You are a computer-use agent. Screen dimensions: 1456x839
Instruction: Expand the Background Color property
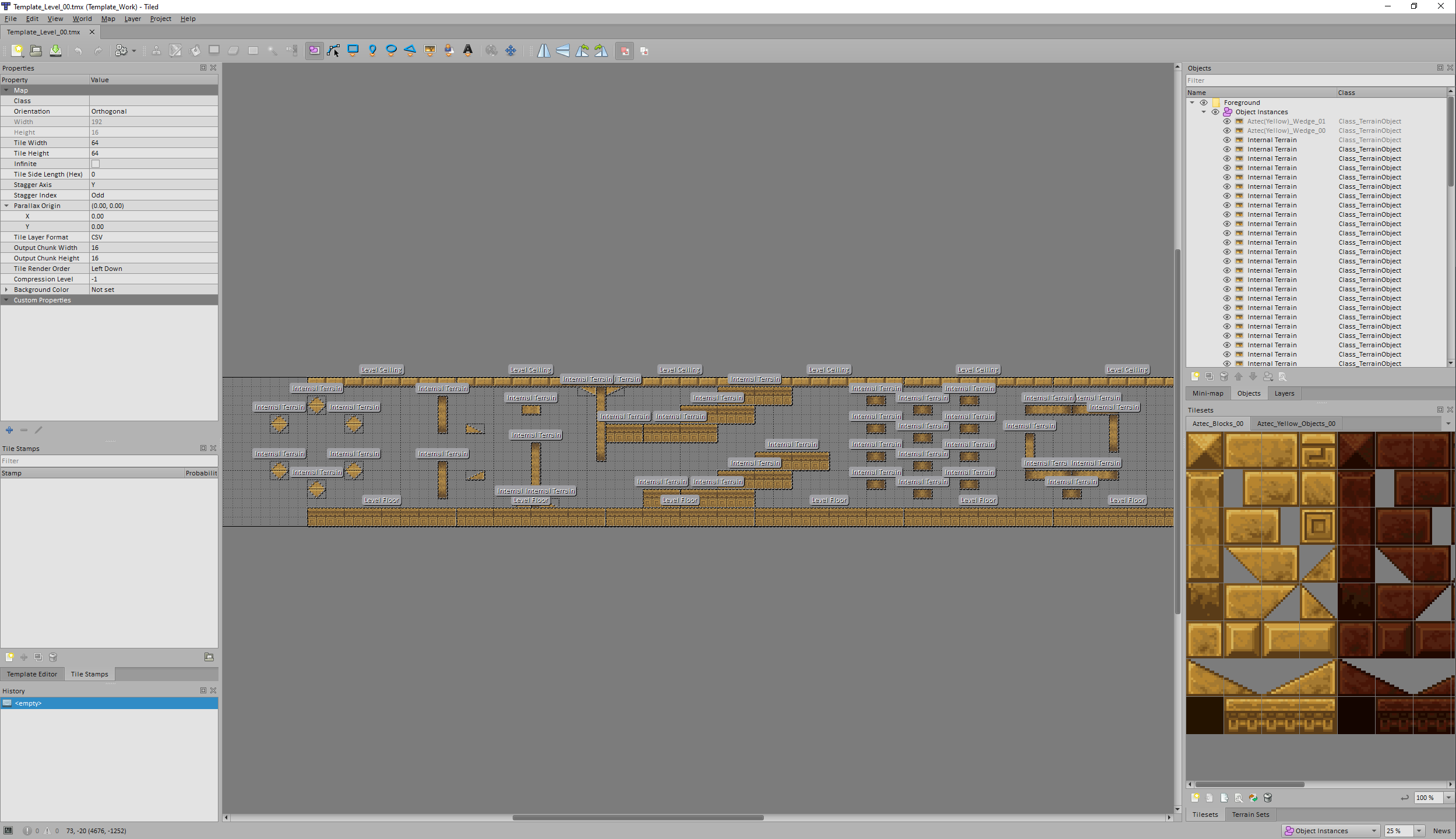(6, 290)
